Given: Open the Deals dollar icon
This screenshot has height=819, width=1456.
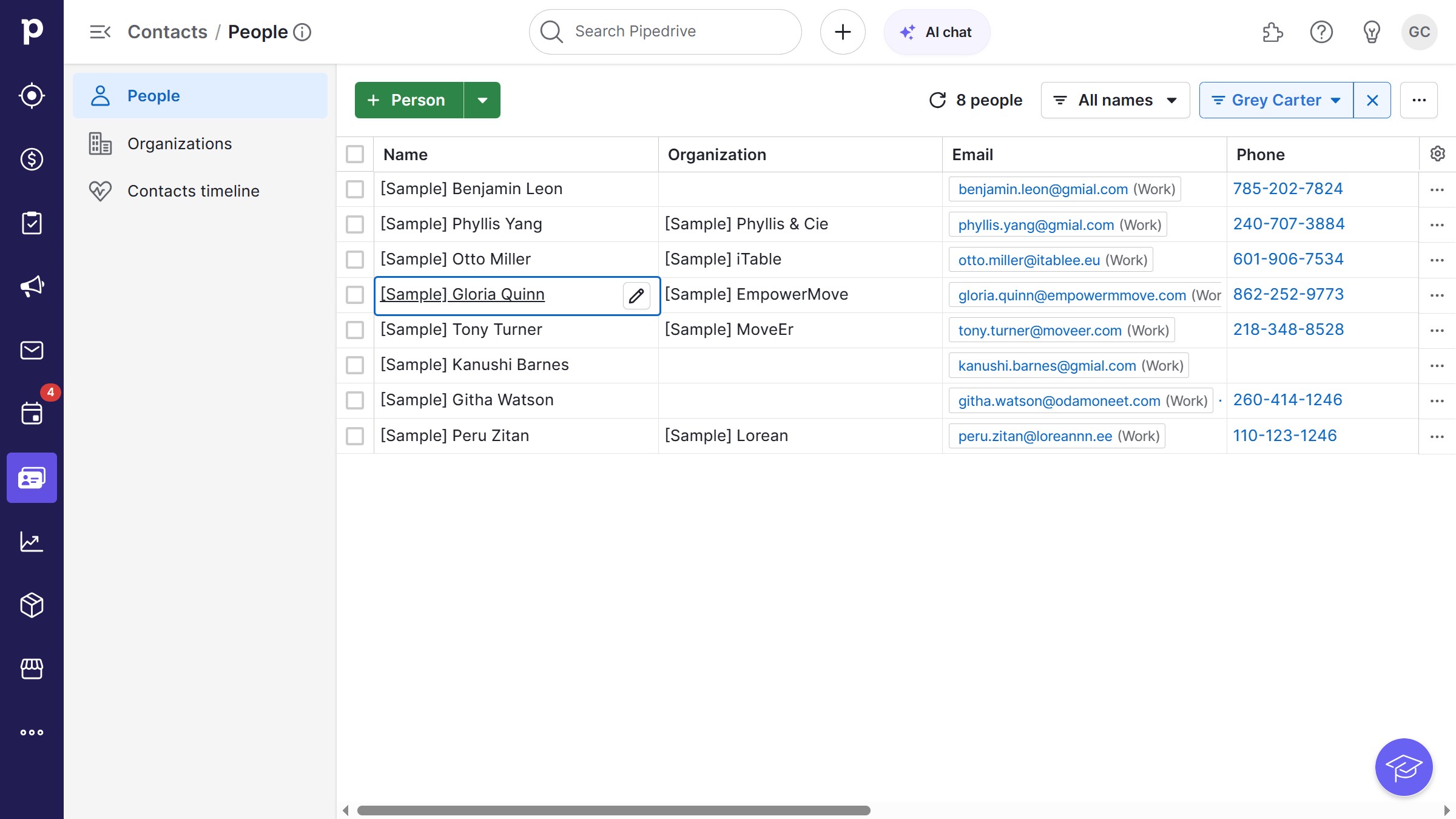Looking at the screenshot, I should [x=32, y=159].
